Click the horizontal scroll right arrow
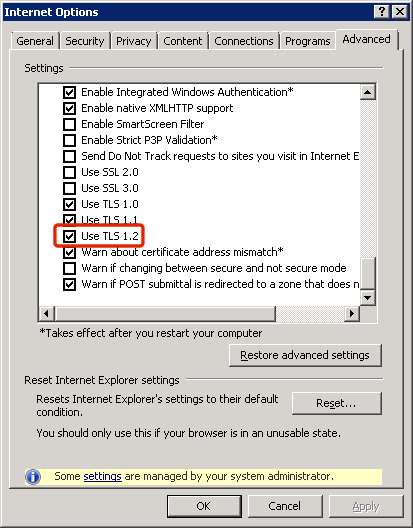413x528 pixels. coord(352,314)
